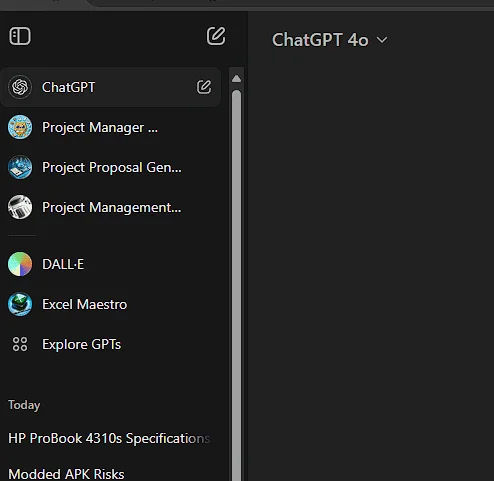Select ChatGPT in the sidebar

(x=111, y=87)
